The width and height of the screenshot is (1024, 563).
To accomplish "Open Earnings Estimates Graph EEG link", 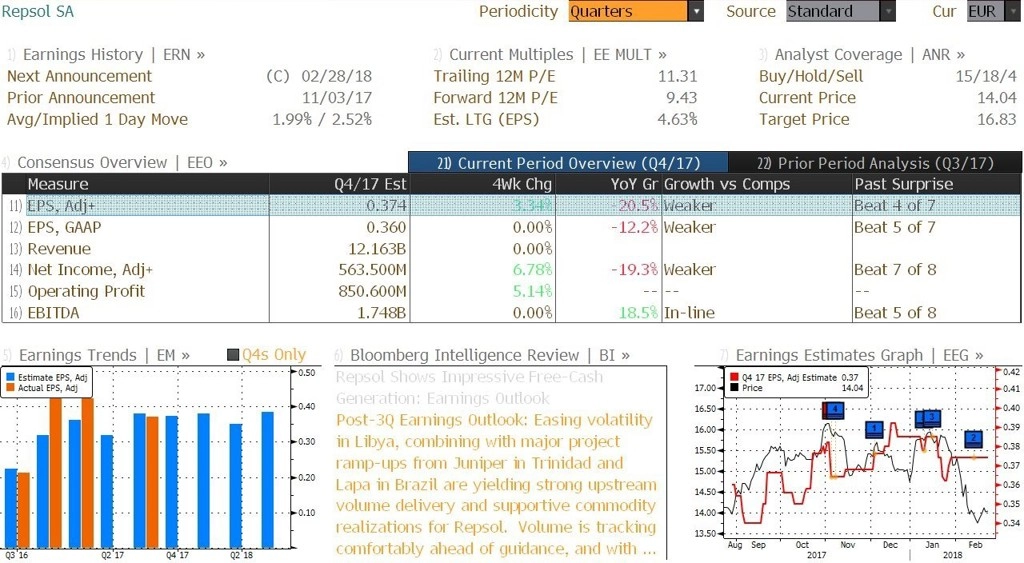I will click(859, 355).
